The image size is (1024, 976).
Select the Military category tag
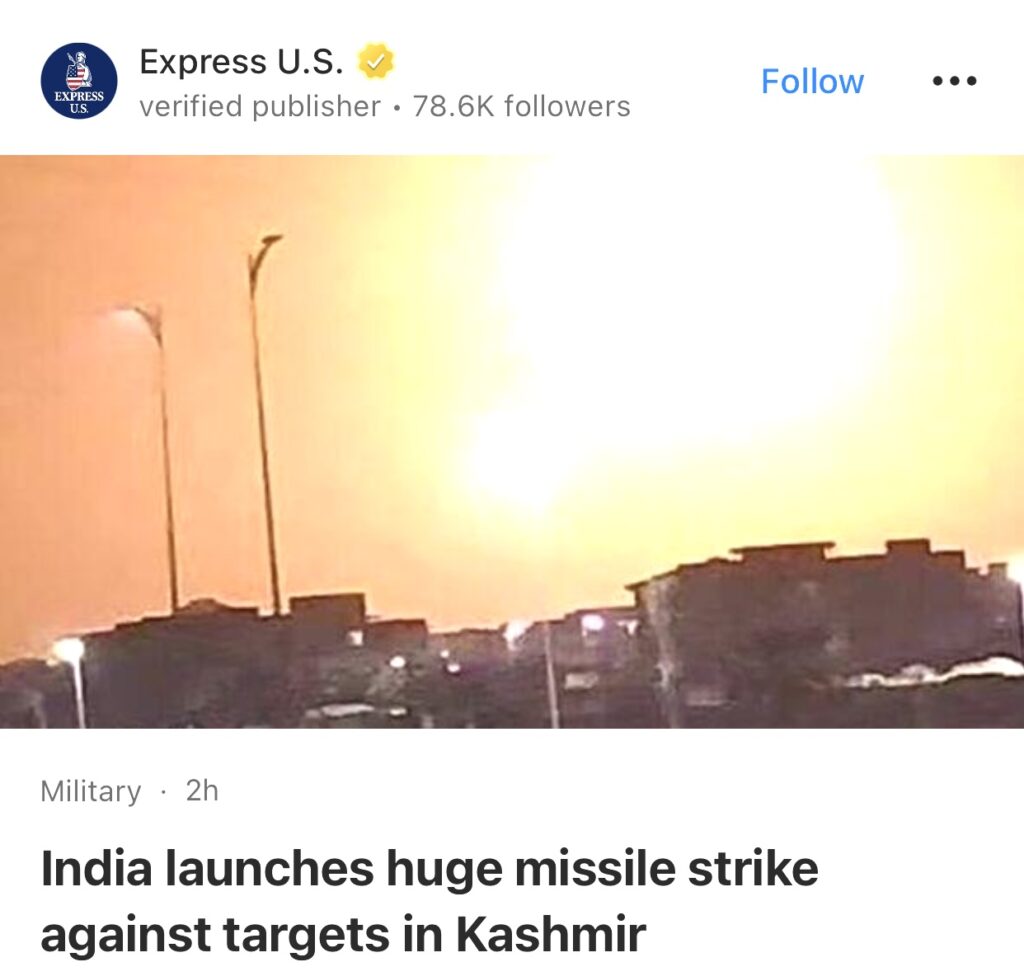[x=90, y=791]
